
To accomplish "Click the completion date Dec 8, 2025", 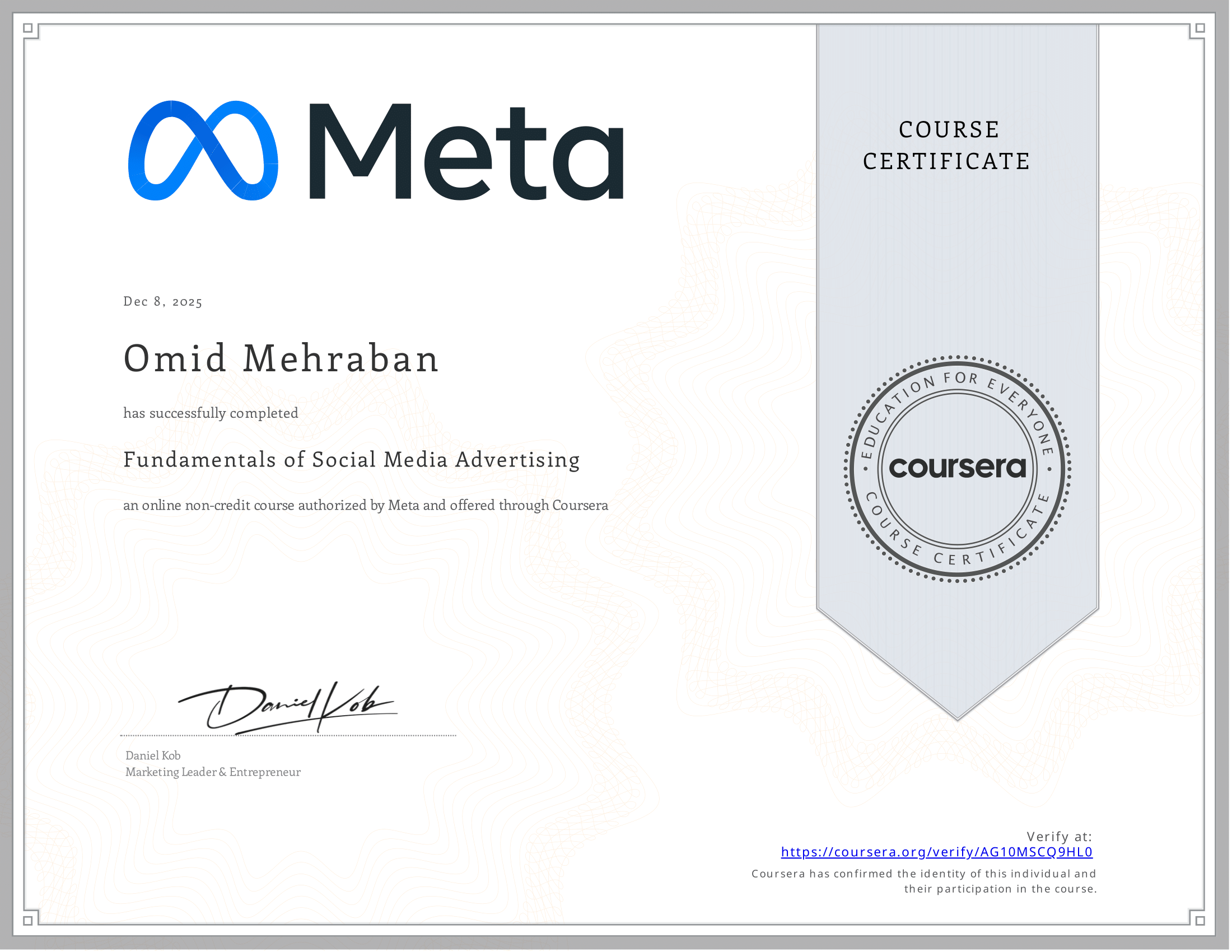I will click(x=162, y=302).
